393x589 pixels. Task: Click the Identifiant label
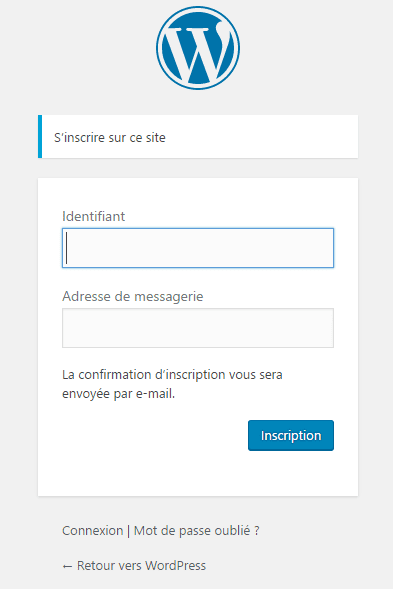point(94,216)
